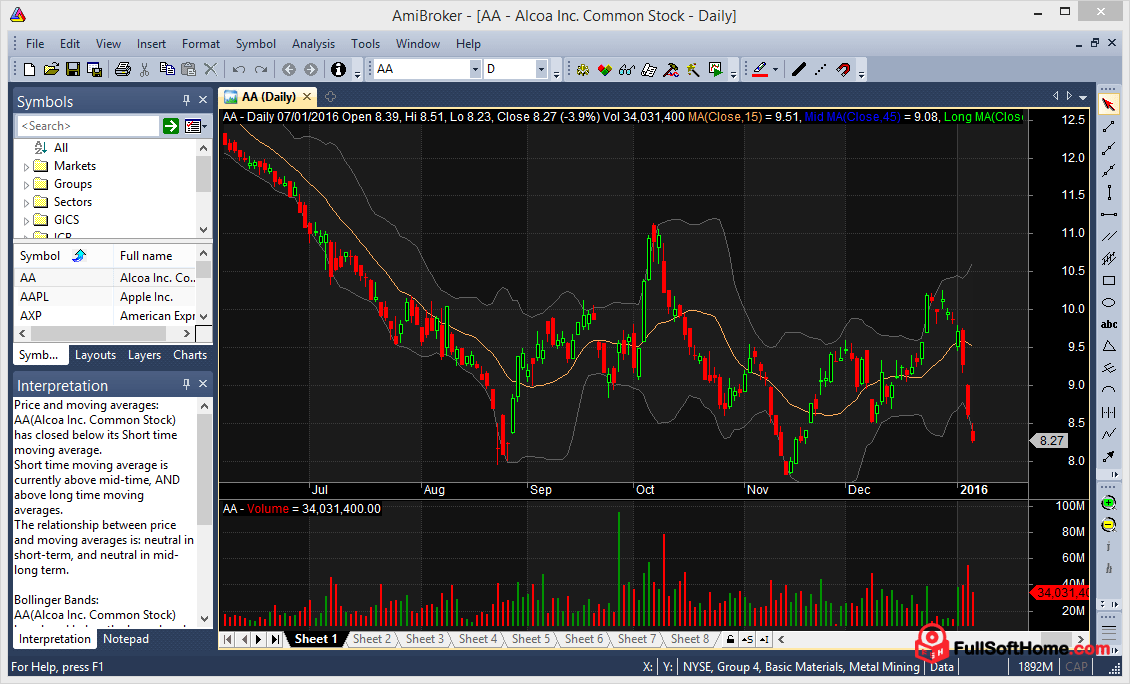Switch to the Notepad tab
1130x684 pixels.
[126, 639]
